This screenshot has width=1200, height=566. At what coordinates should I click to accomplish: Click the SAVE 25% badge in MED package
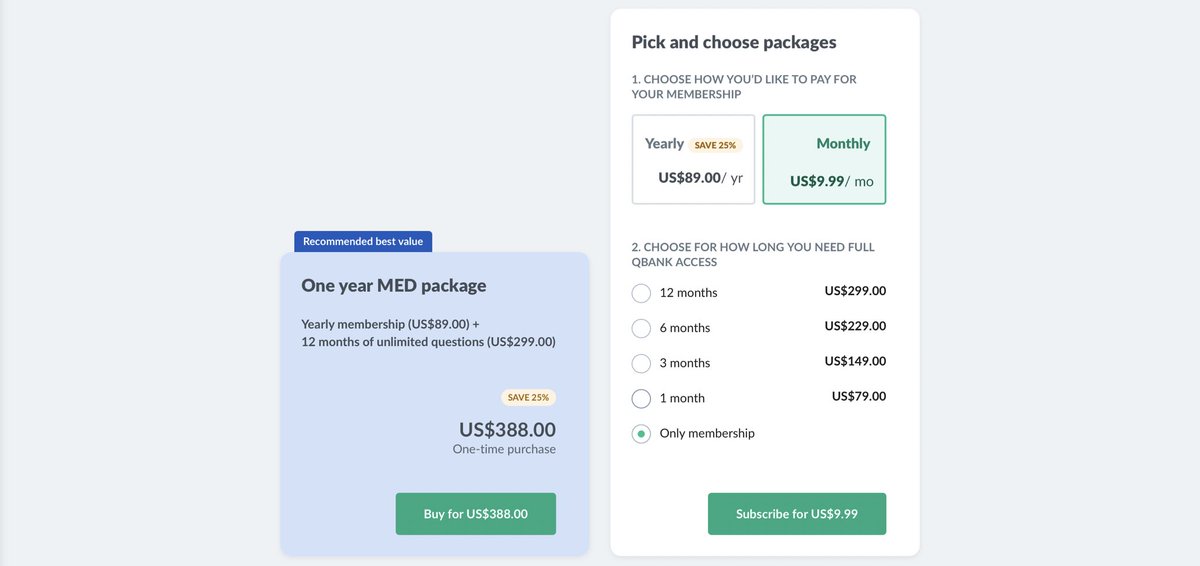pos(528,397)
